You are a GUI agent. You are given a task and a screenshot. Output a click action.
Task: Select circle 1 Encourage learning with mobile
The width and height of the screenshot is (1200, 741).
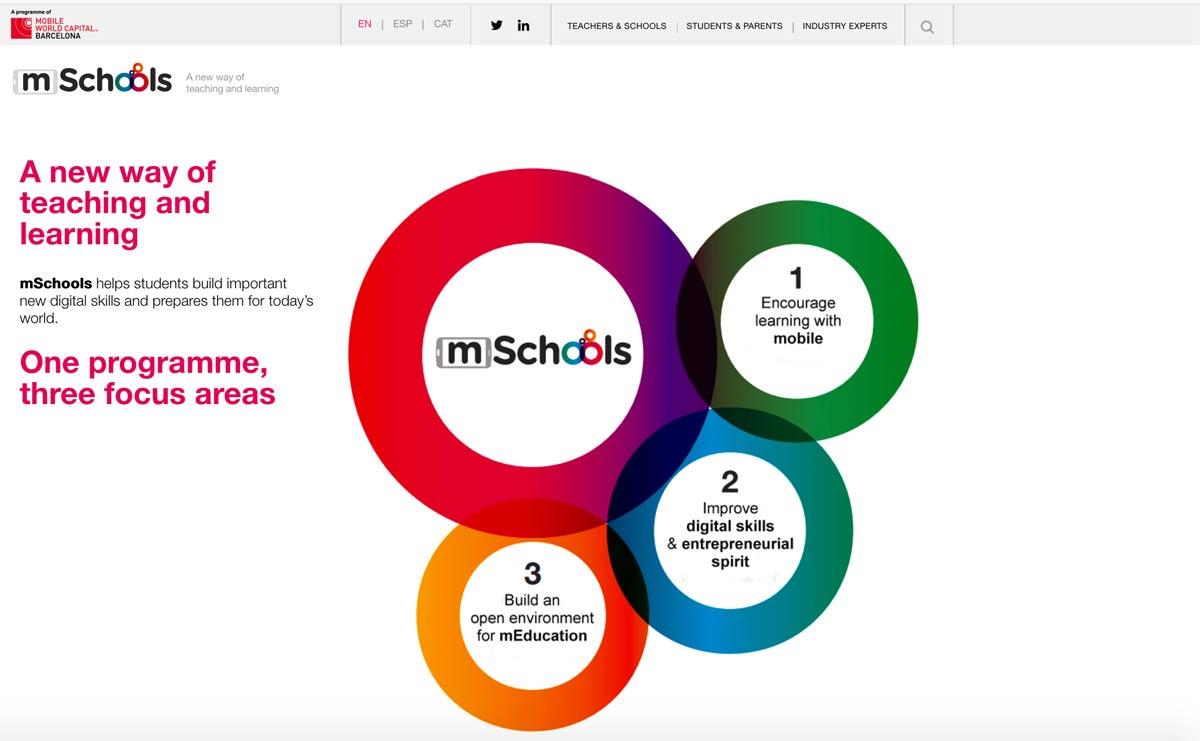[797, 321]
